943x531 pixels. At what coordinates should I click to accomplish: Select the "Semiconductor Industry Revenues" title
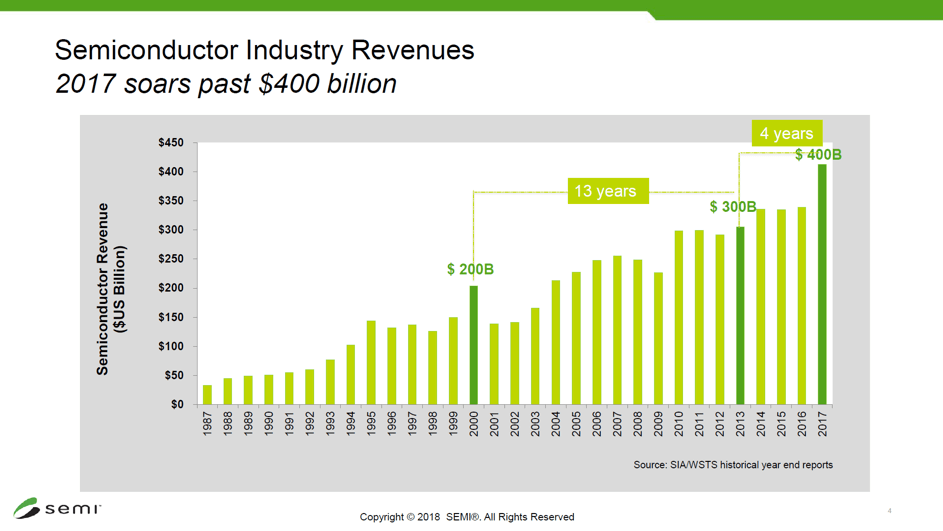[264, 50]
